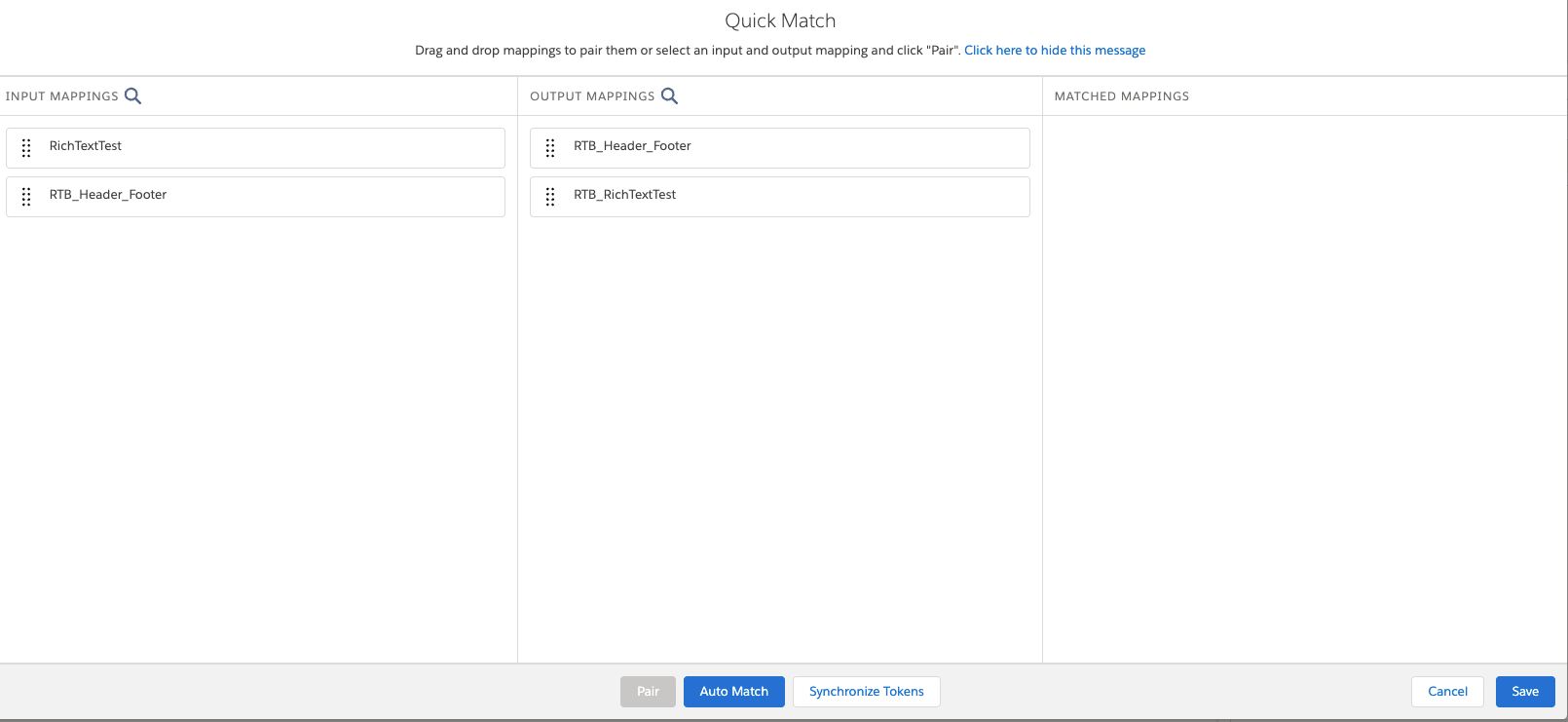Save the matched mappings
This screenshot has height=722, width=1568.
[1525, 692]
